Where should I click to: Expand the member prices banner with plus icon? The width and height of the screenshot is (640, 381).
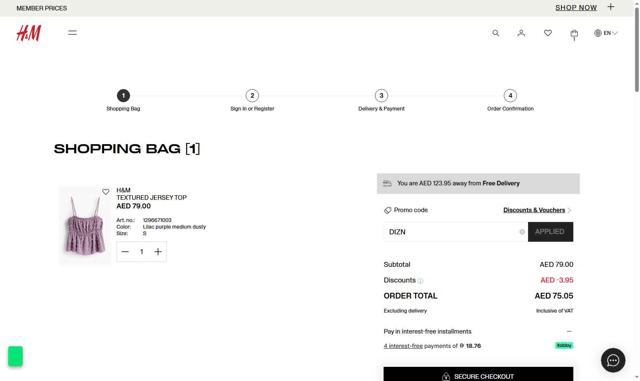[x=611, y=7]
